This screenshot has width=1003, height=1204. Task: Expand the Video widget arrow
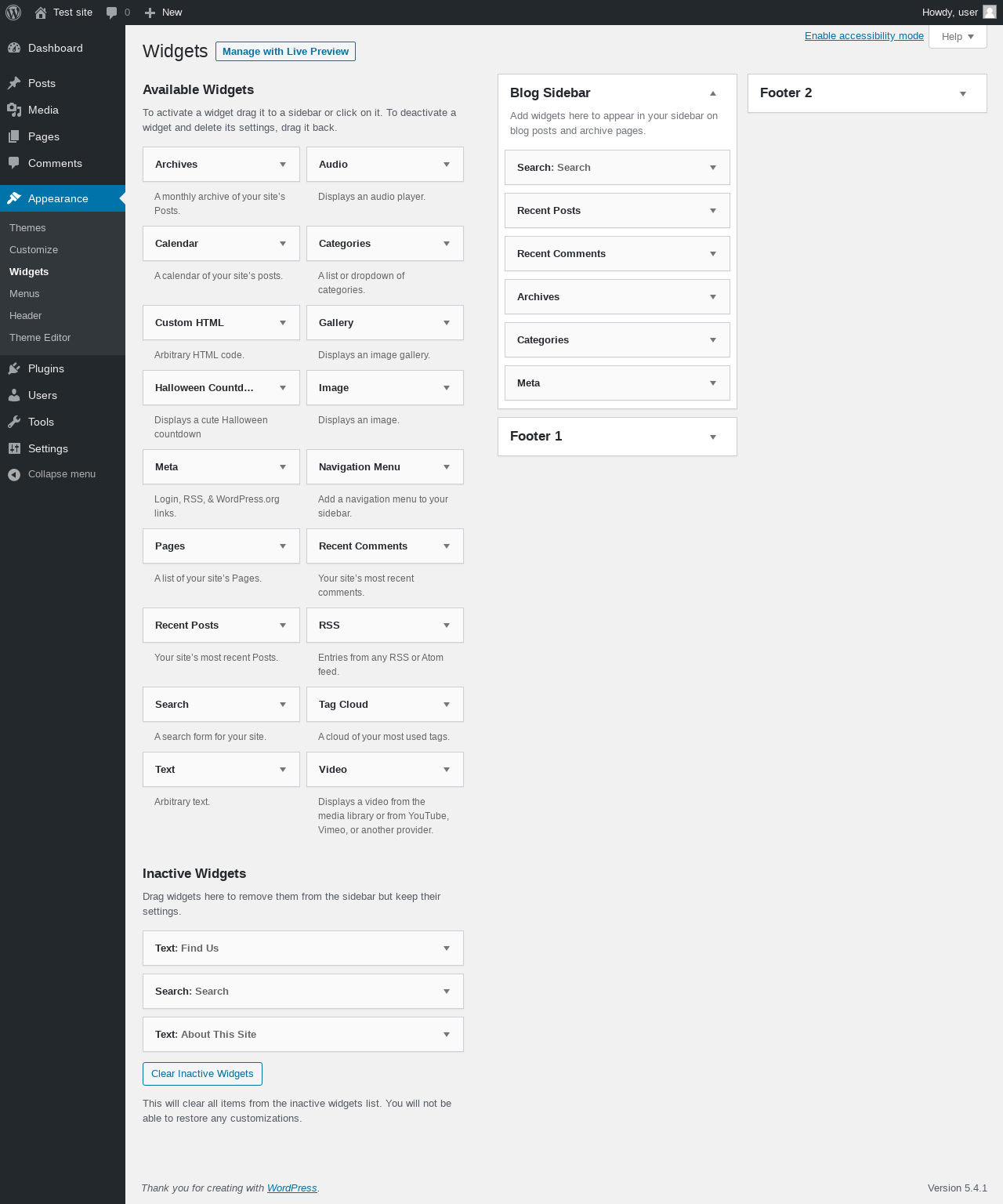coord(447,770)
